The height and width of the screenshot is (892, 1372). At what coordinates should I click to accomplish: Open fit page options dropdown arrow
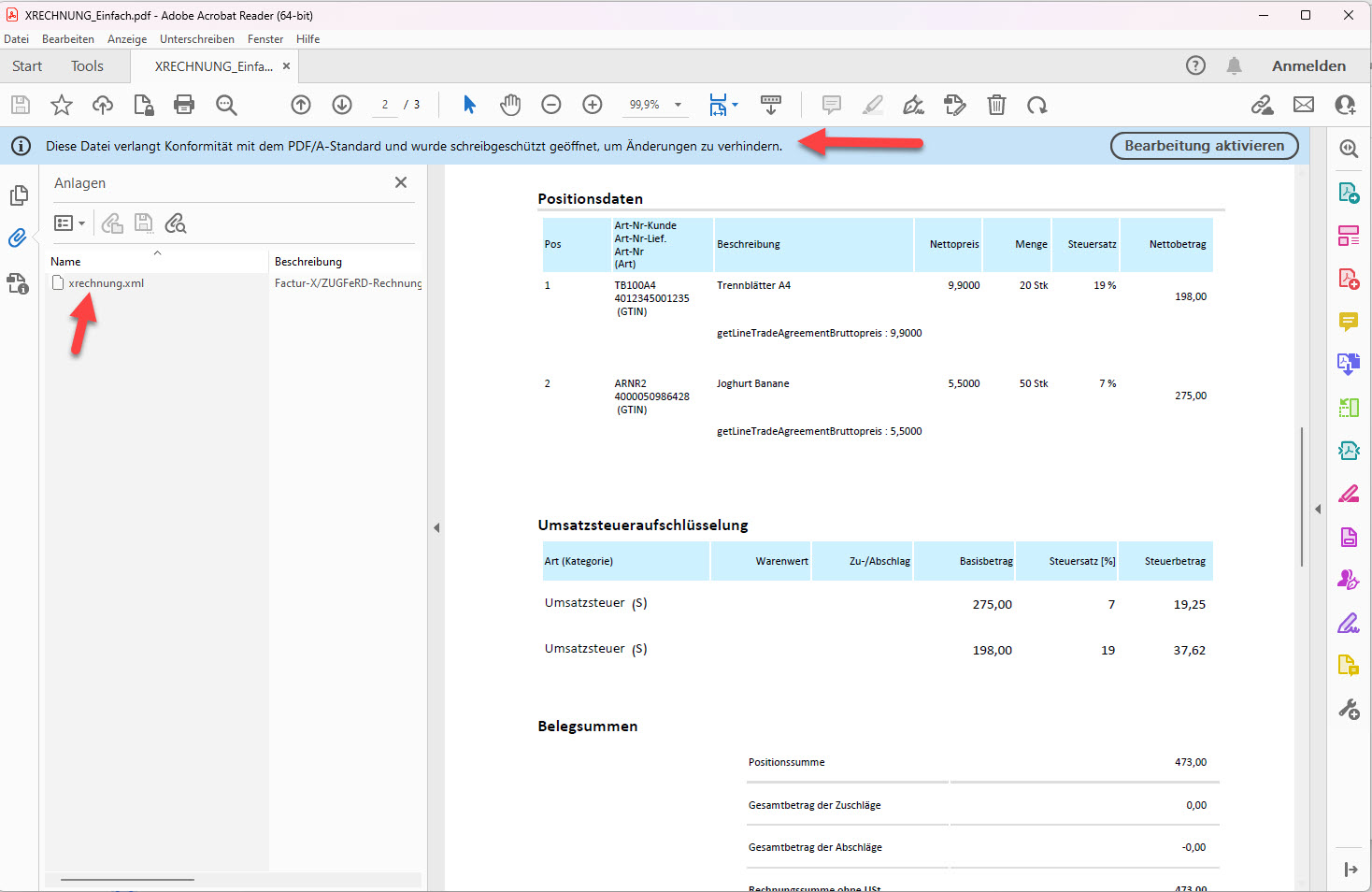736,105
